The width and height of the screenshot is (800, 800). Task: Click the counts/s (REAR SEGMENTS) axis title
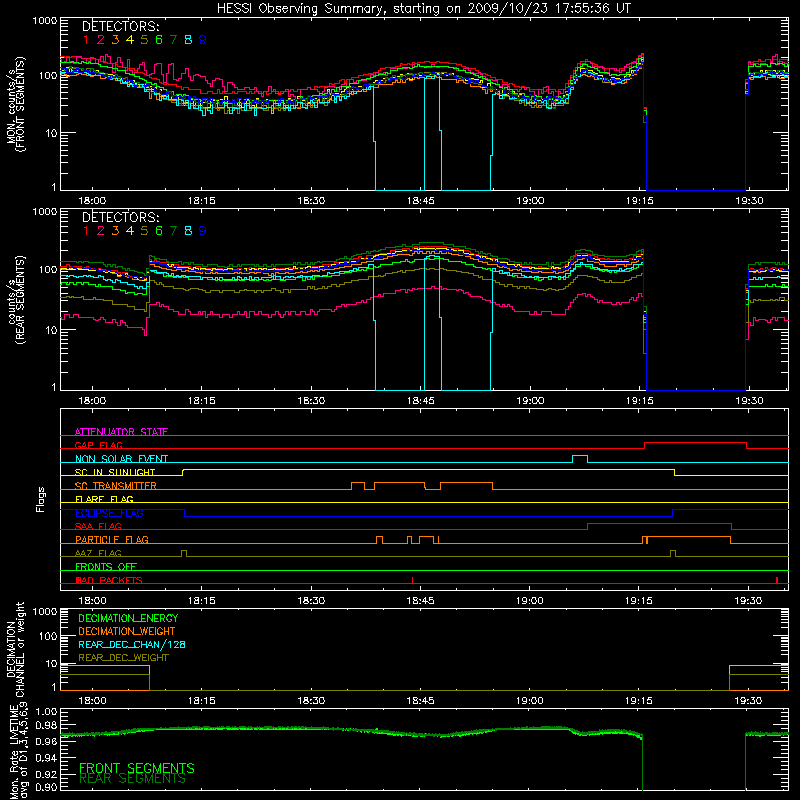pyautogui.click(x=16, y=300)
